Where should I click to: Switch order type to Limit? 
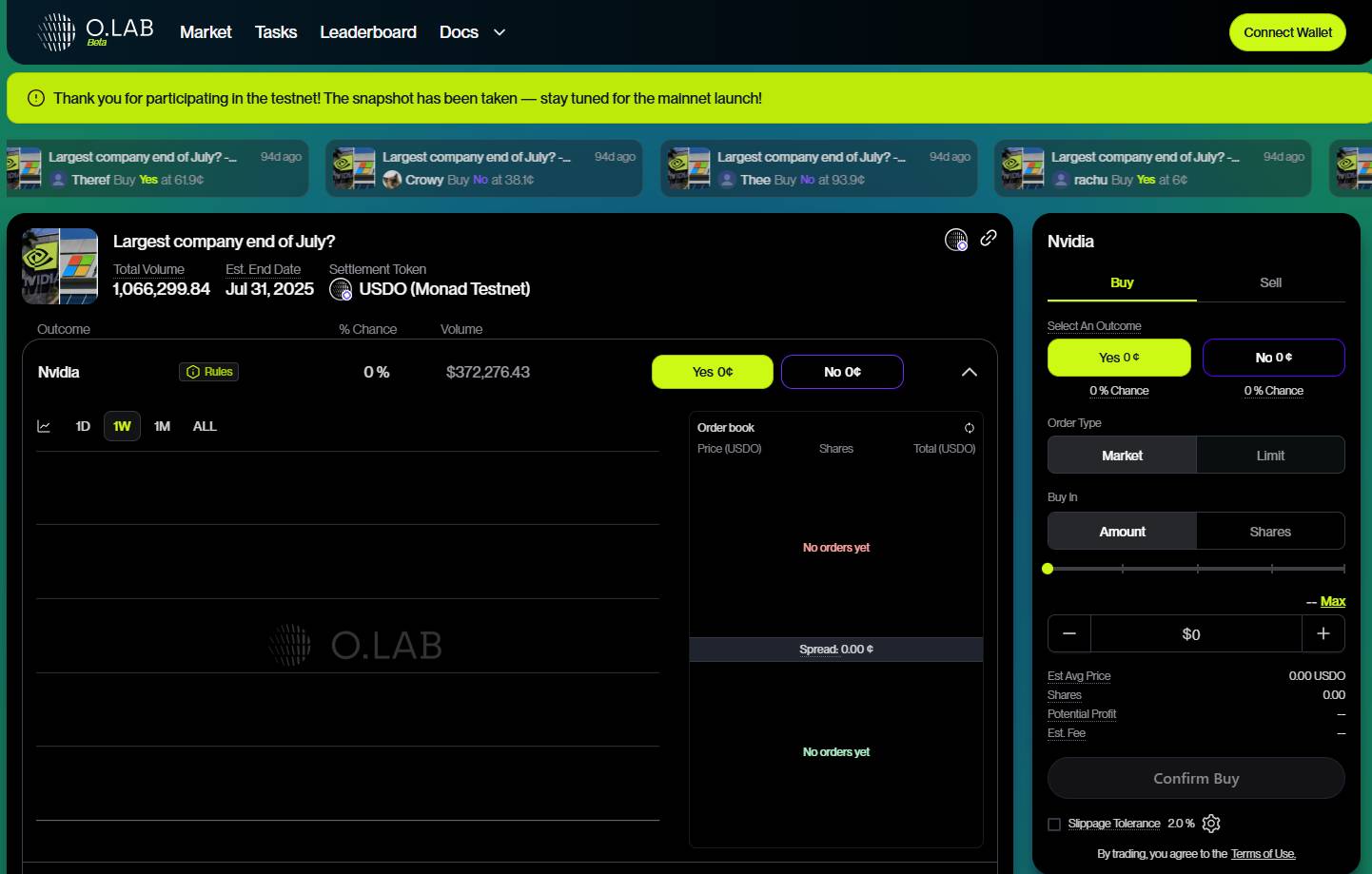pos(1270,456)
